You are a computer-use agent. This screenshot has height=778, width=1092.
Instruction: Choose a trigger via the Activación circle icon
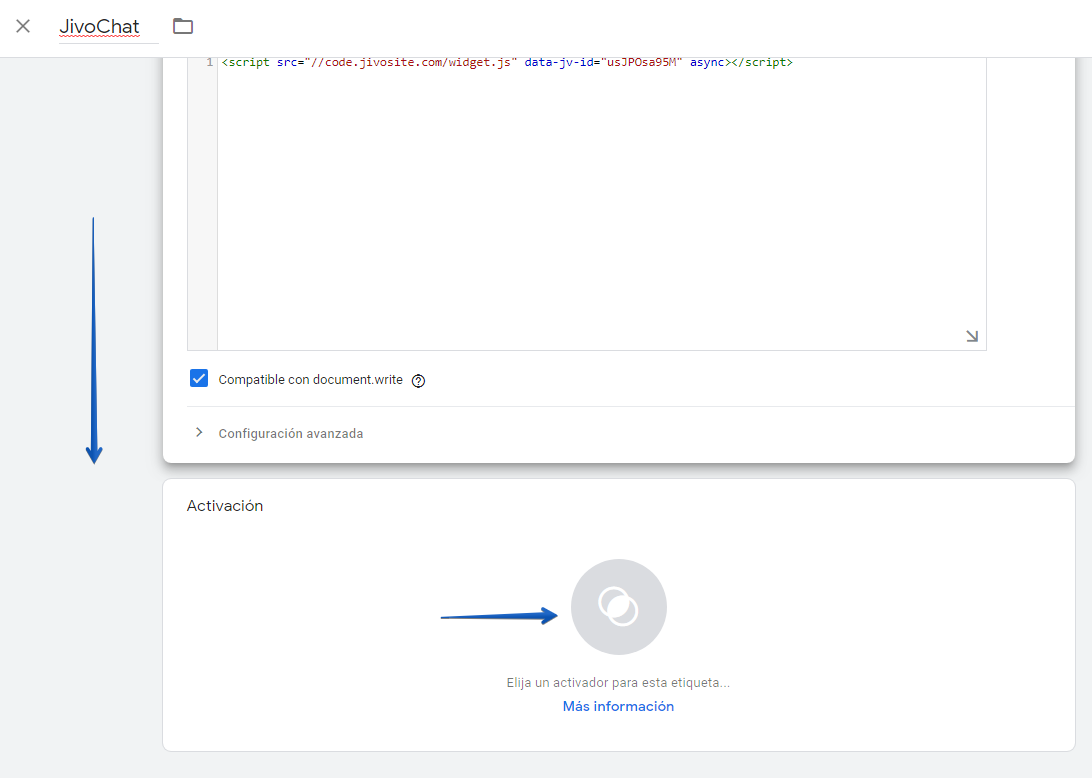(618, 607)
